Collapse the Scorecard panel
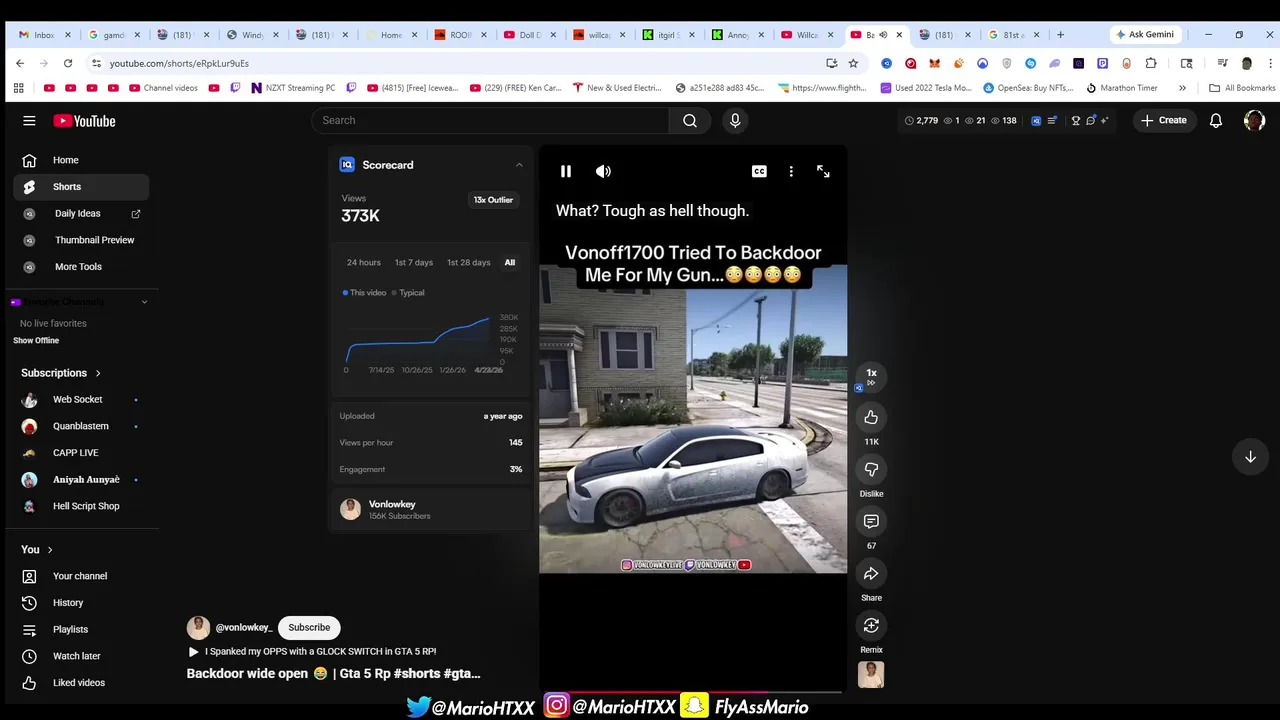Image resolution: width=1280 pixels, height=720 pixels. 519,165
